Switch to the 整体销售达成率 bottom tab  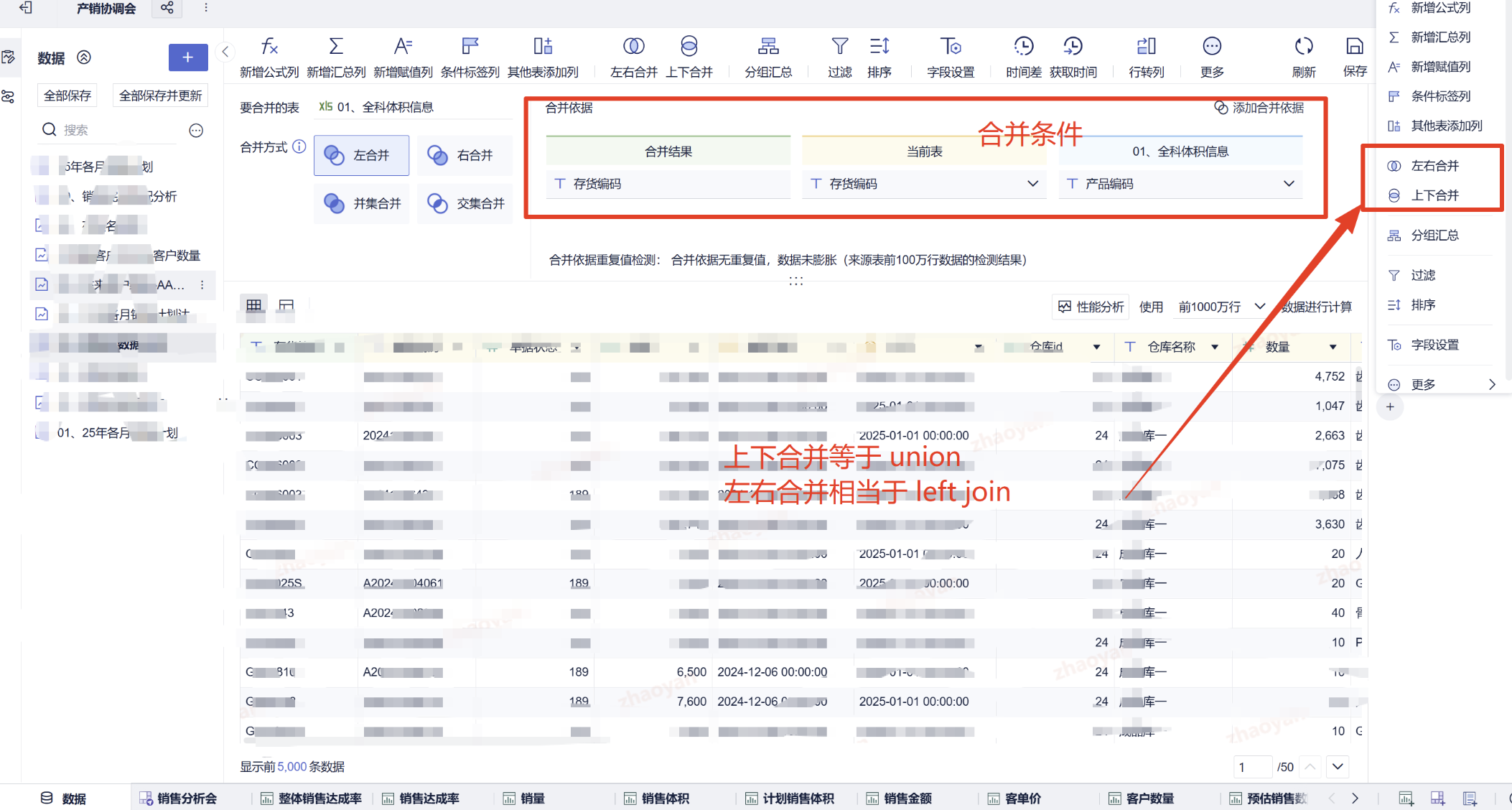(311, 799)
